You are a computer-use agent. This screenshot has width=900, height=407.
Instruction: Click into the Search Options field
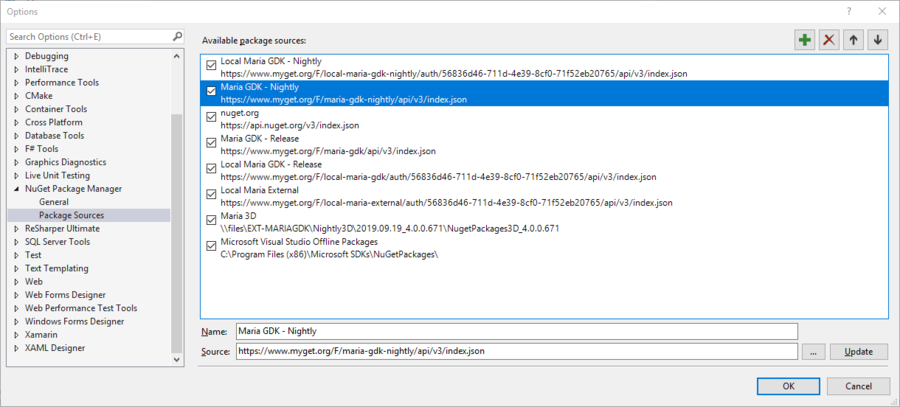[89, 36]
